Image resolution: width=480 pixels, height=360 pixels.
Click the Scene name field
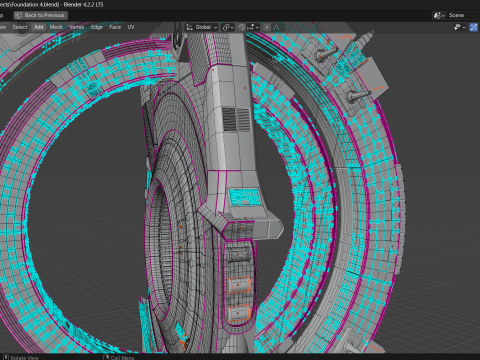pos(463,15)
